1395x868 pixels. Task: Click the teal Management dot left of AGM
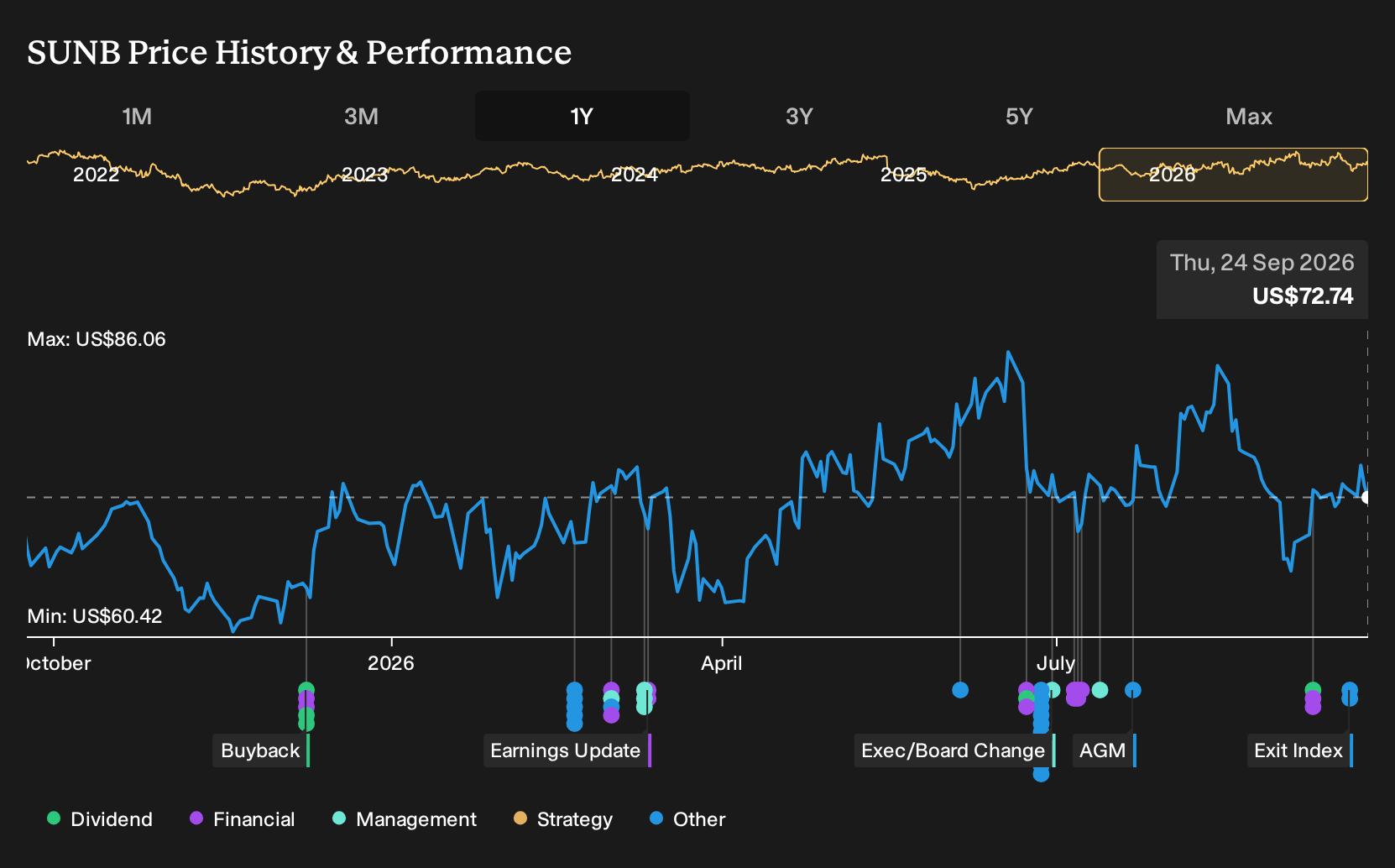[x=1100, y=690]
